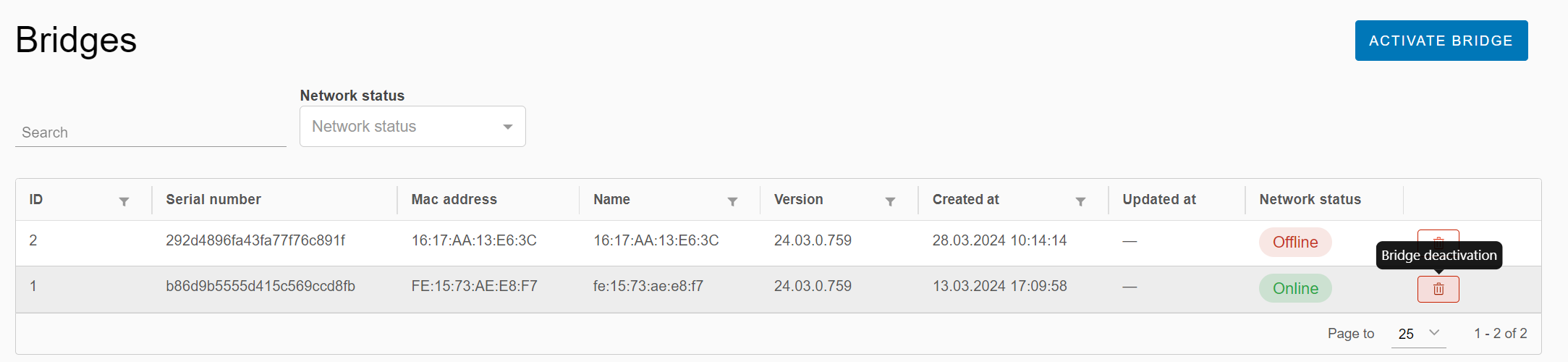The width and height of the screenshot is (1568, 362).
Task: Click the Mac address column header
Action: [454, 199]
